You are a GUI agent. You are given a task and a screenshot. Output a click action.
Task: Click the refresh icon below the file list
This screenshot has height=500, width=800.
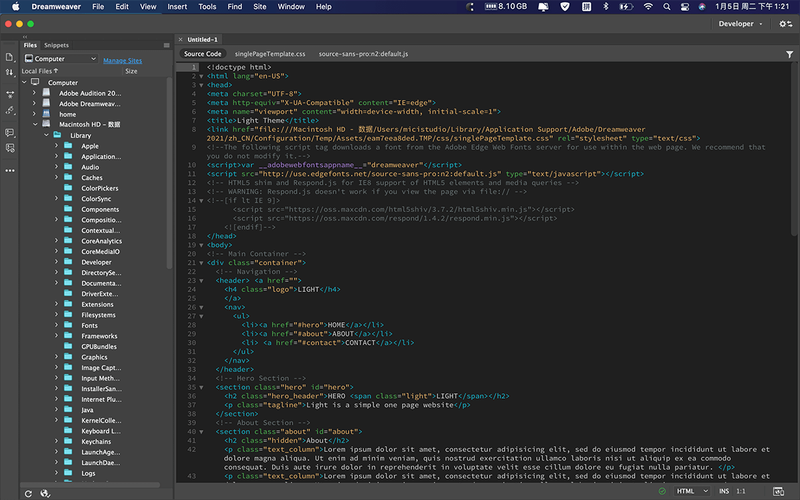tap(28, 492)
